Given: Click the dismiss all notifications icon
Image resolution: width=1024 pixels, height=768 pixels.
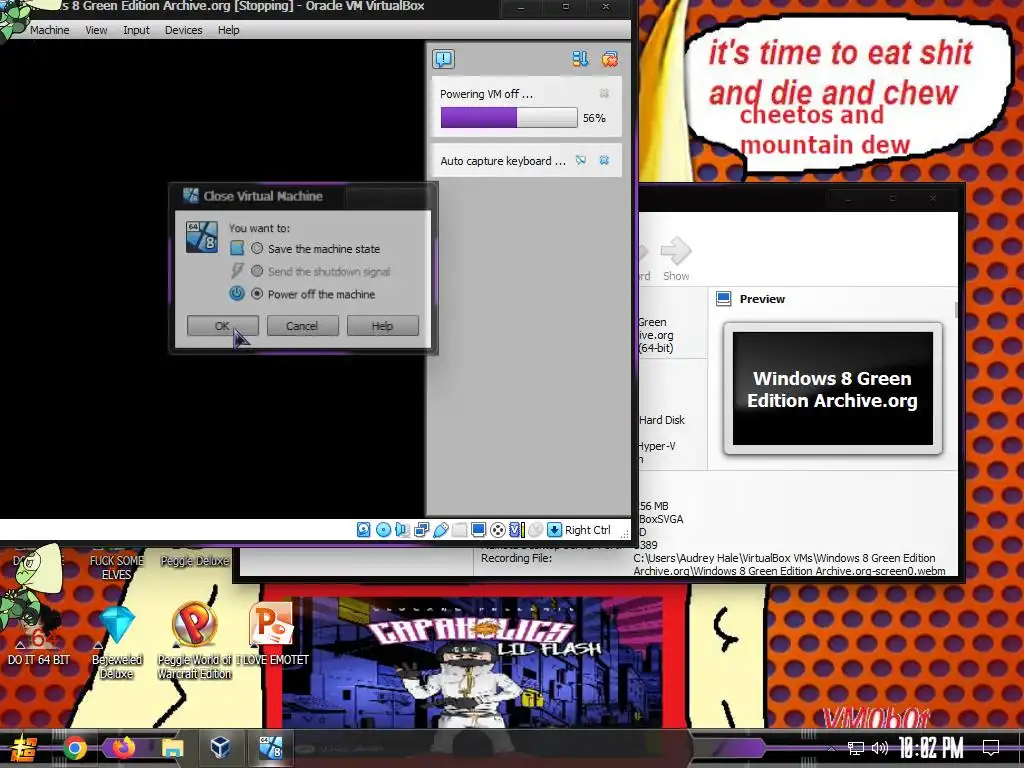Looking at the screenshot, I should [x=610, y=59].
